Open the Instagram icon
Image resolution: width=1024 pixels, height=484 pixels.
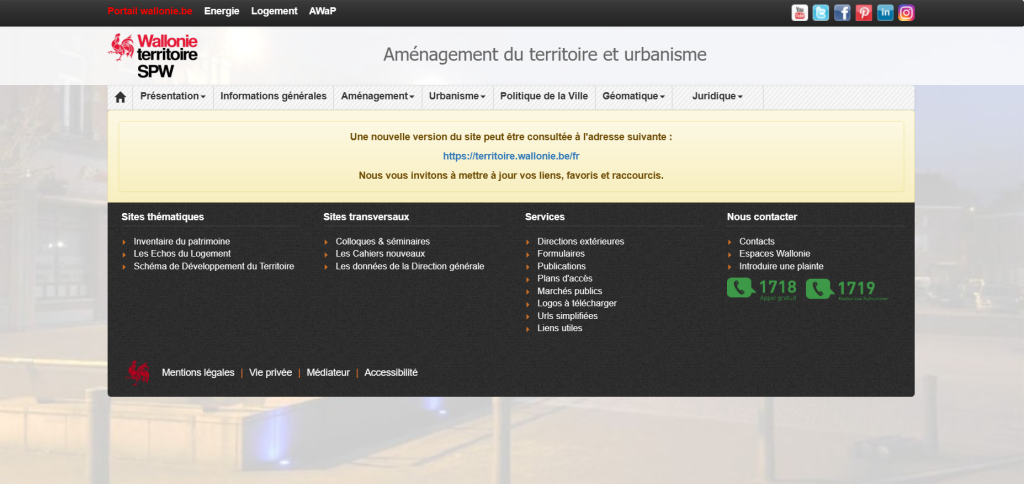[x=907, y=13]
